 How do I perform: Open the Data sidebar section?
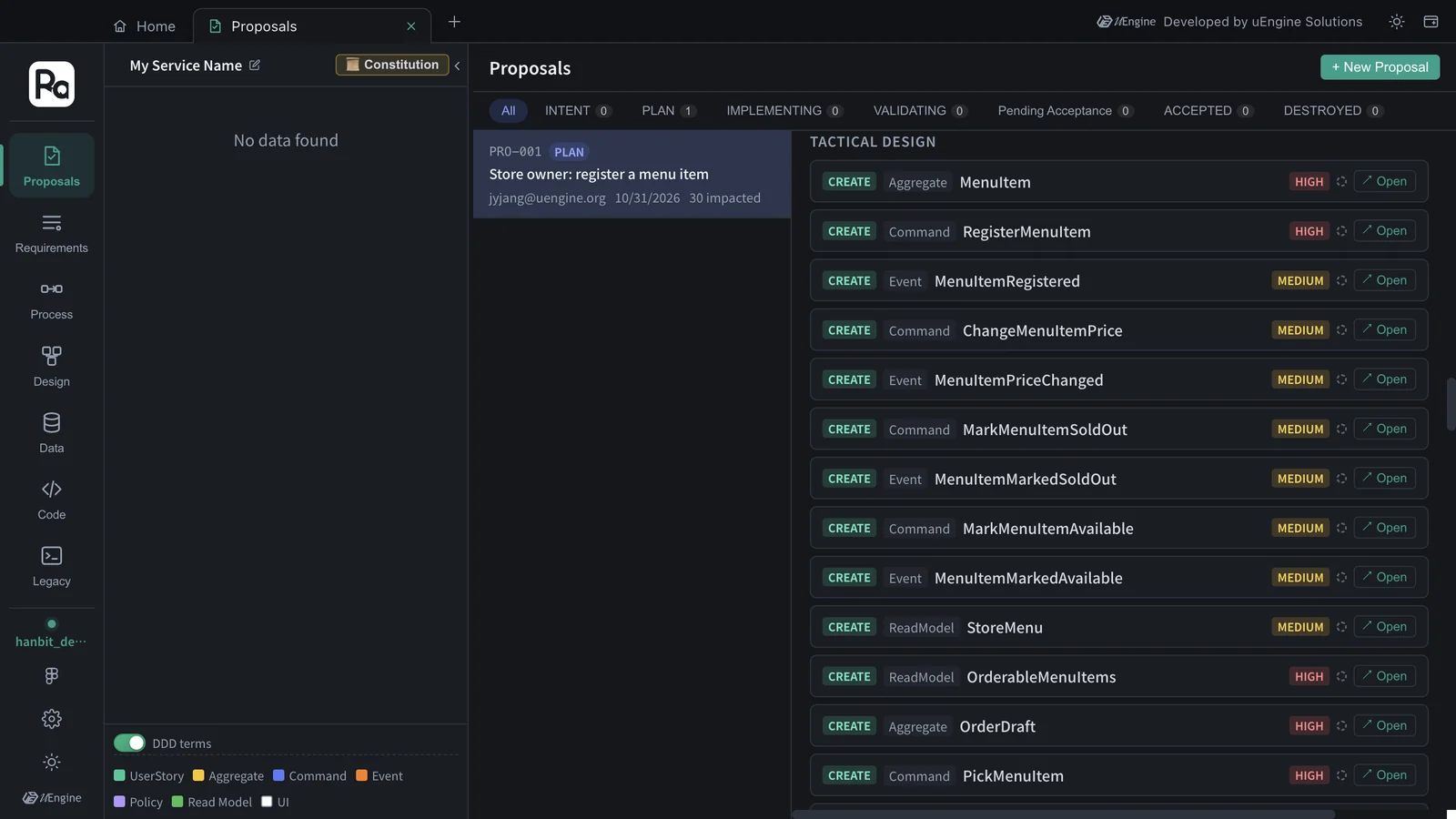coord(52,432)
